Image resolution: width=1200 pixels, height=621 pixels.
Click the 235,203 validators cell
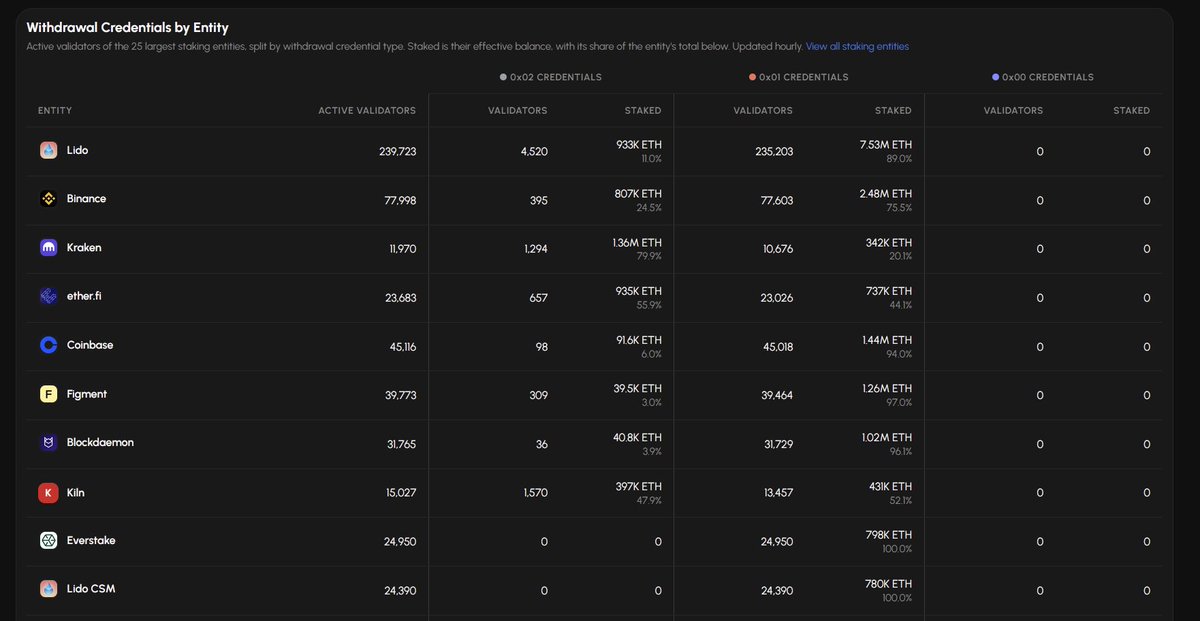click(774, 152)
